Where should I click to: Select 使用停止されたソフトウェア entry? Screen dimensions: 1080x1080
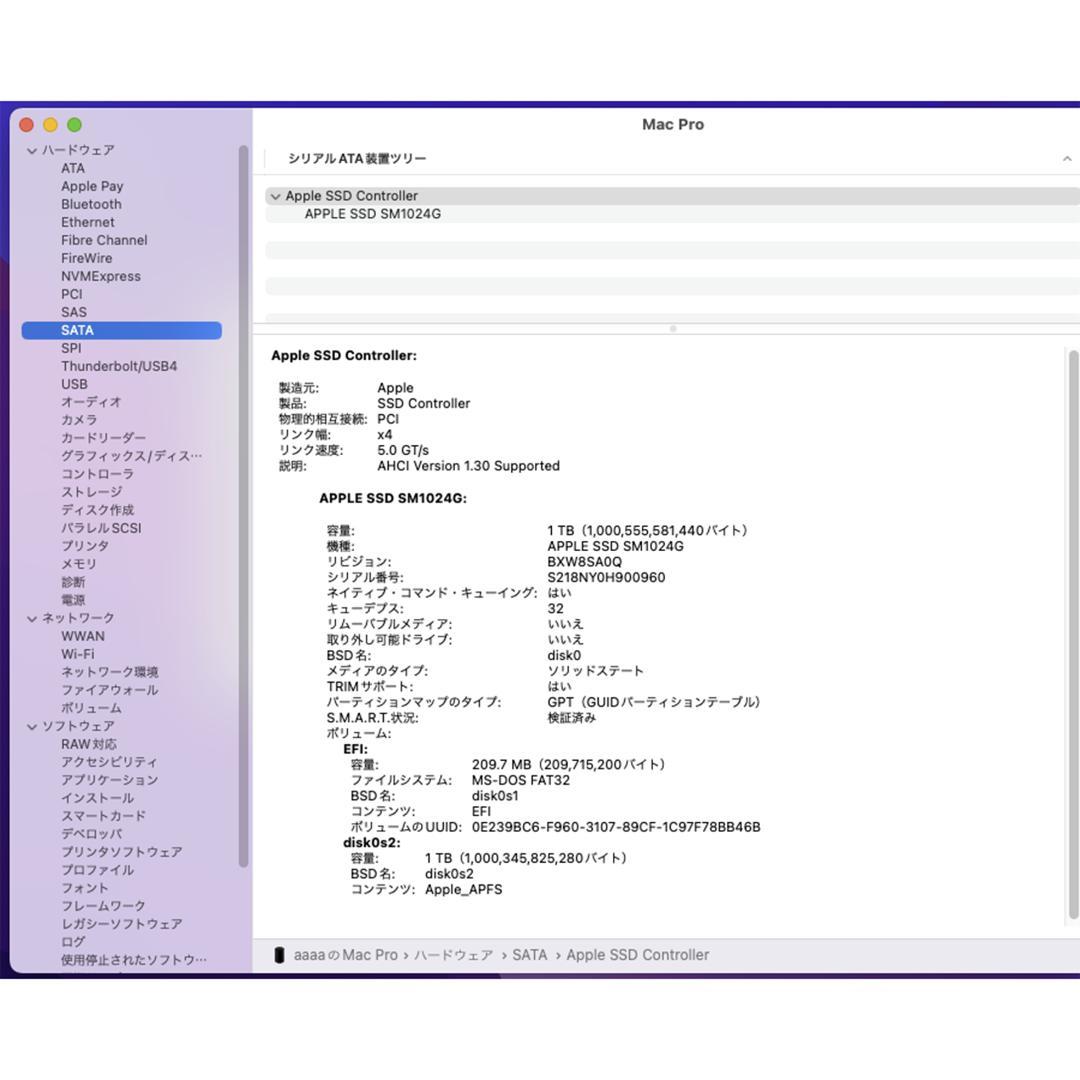134,959
